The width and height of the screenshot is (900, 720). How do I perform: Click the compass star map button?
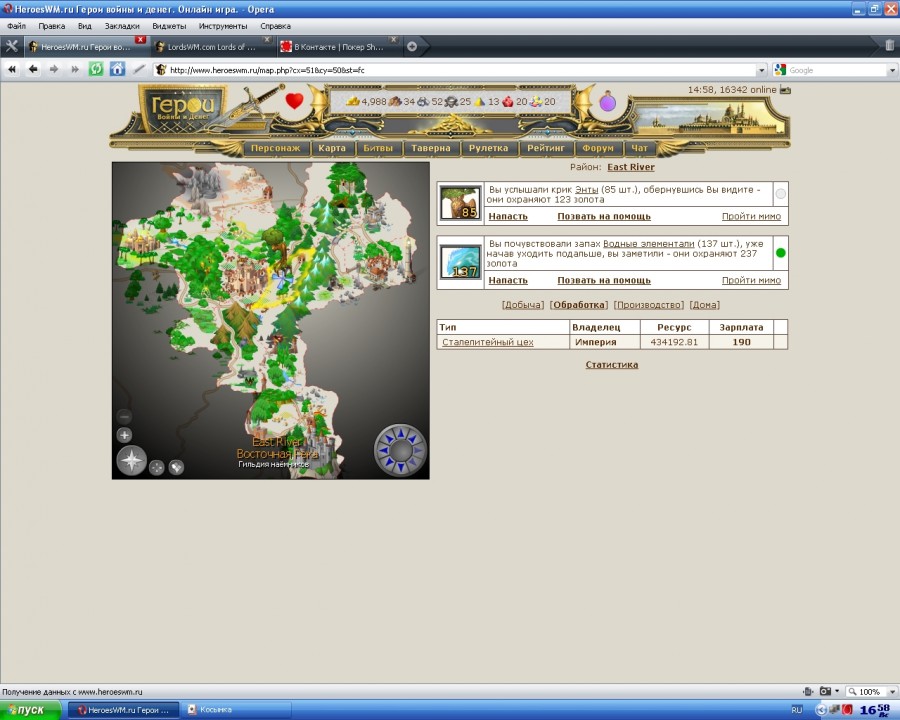point(131,460)
